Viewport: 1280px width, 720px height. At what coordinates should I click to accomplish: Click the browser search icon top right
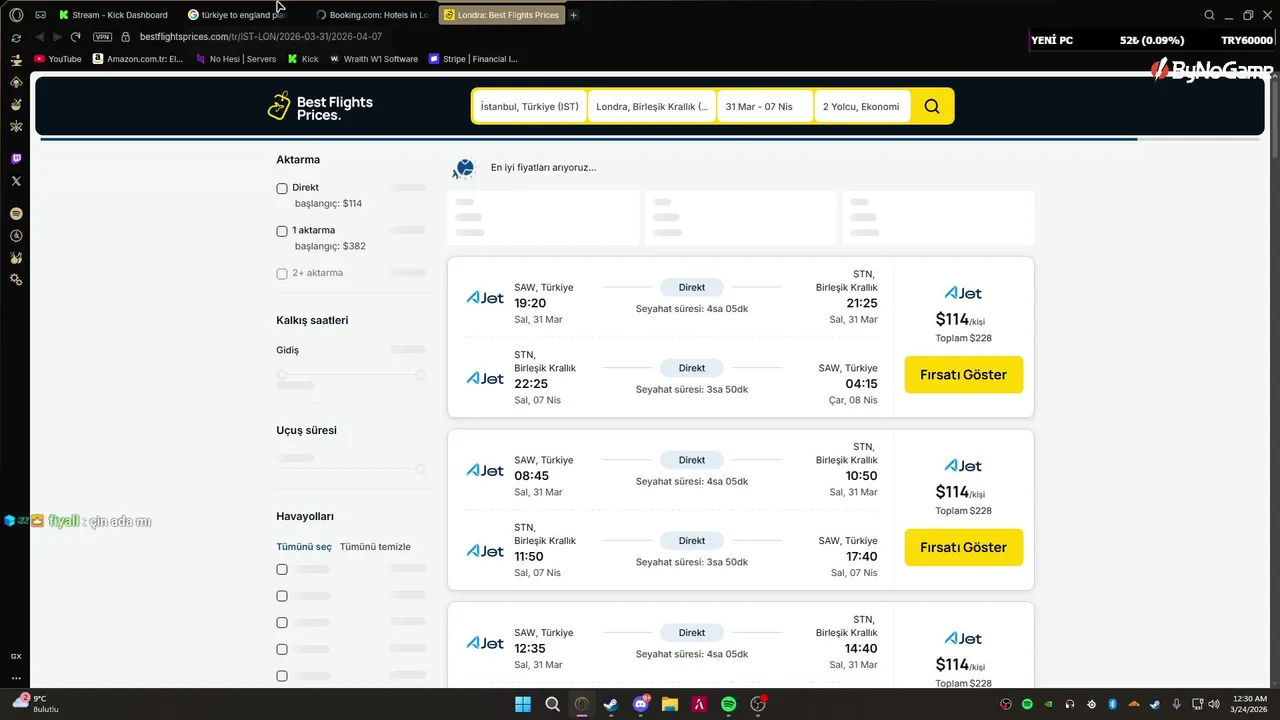1209,15
